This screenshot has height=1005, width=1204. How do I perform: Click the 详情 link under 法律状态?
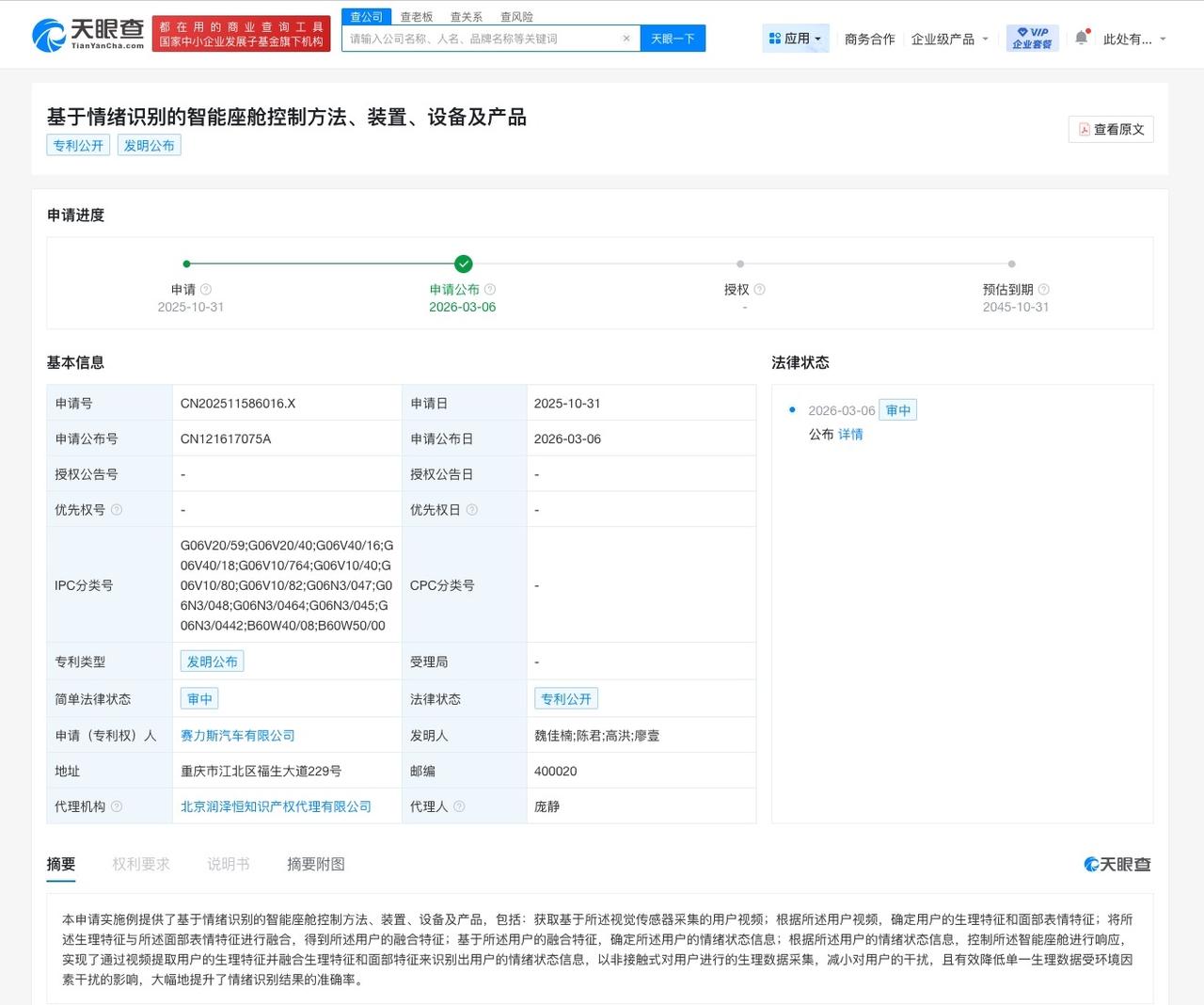pos(849,434)
